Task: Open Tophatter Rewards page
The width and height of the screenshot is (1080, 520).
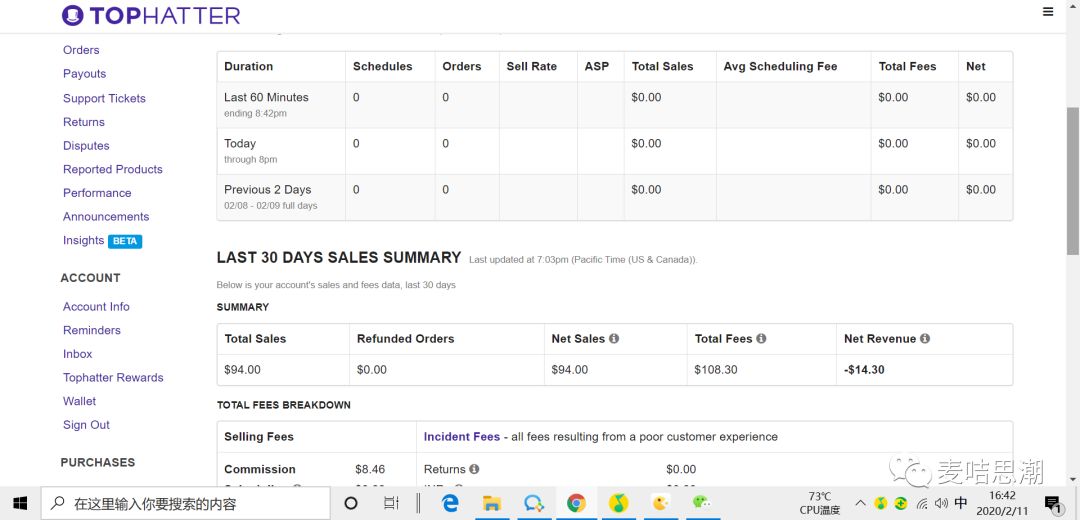Action: [113, 378]
